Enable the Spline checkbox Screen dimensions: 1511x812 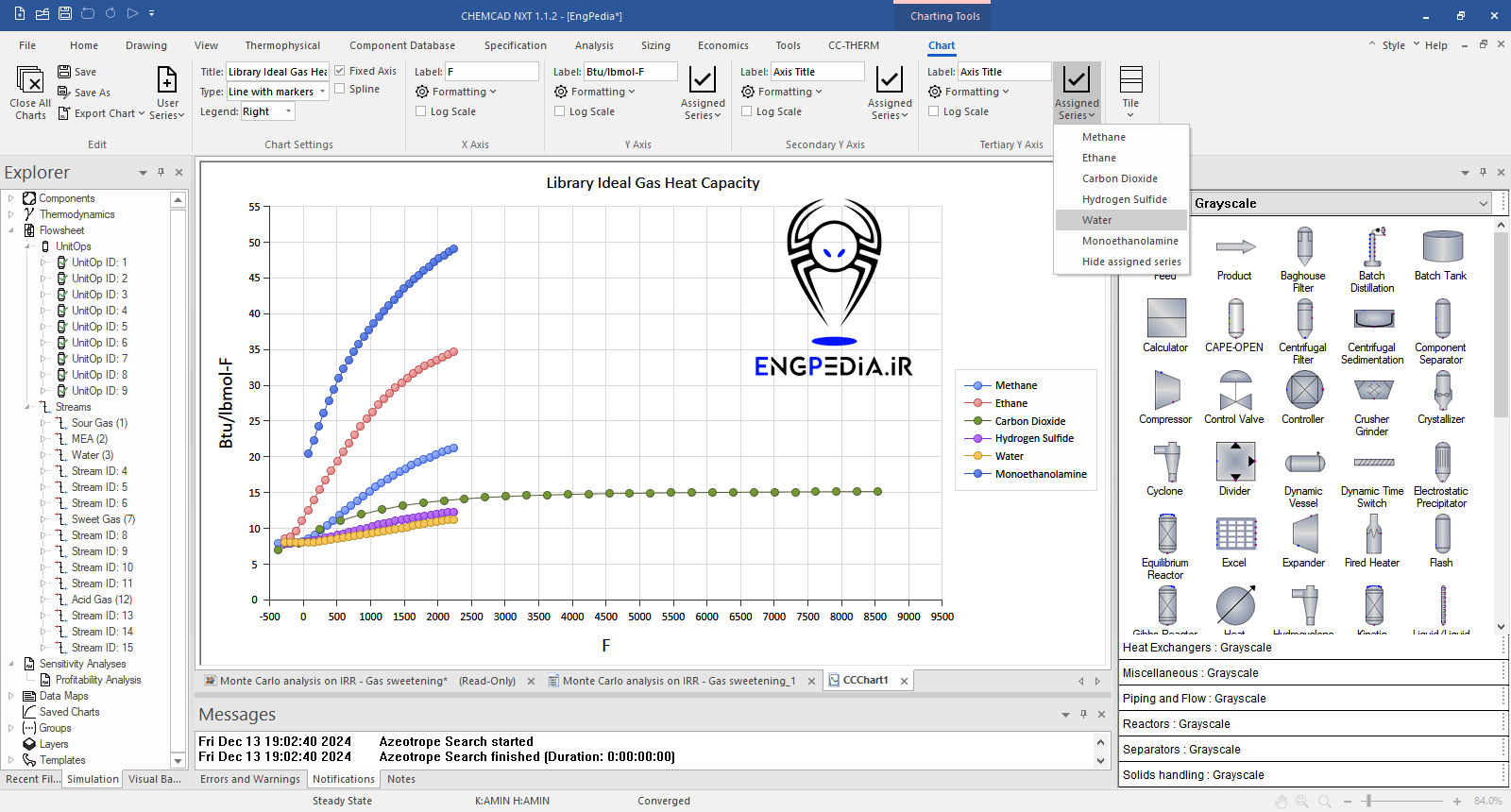tap(340, 89)
